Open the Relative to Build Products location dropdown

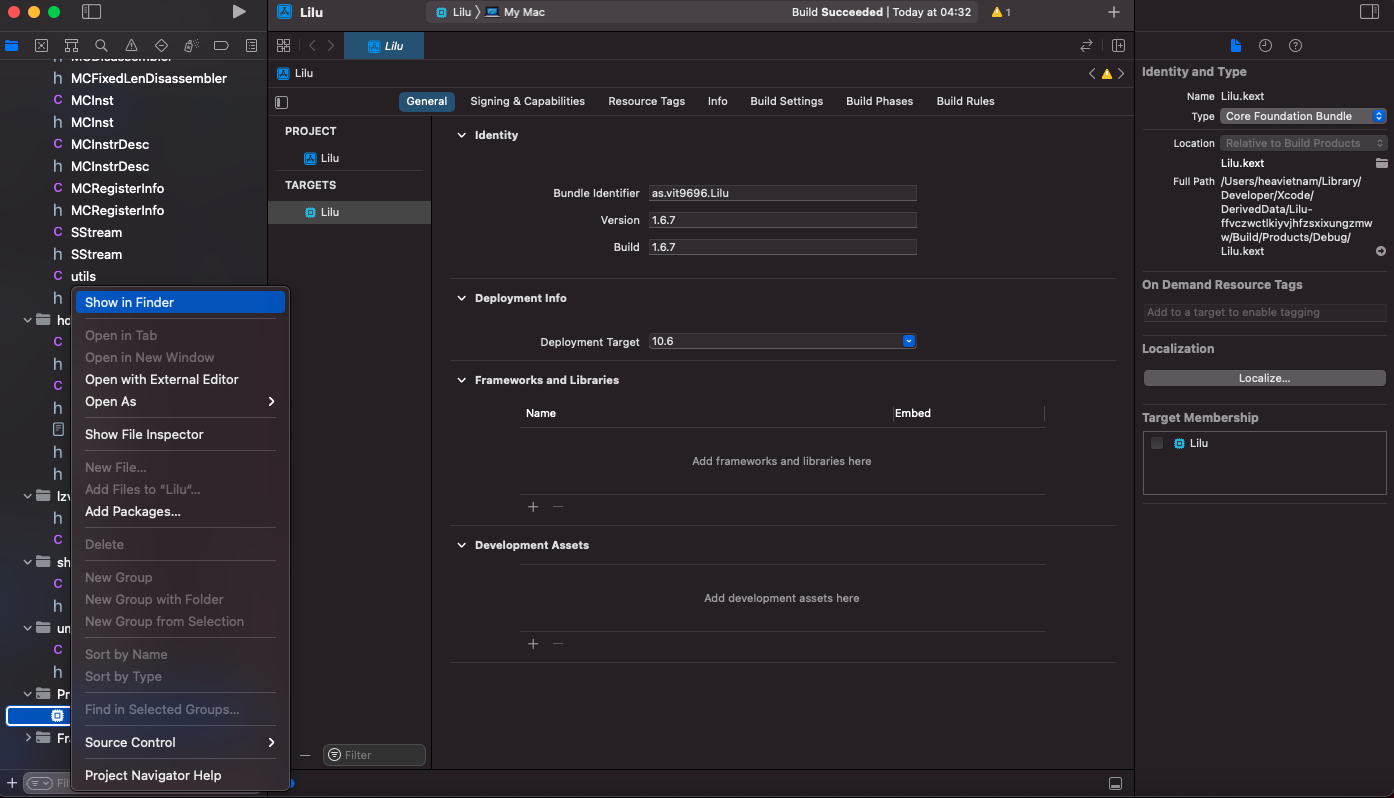click(x=1304, y=143)
